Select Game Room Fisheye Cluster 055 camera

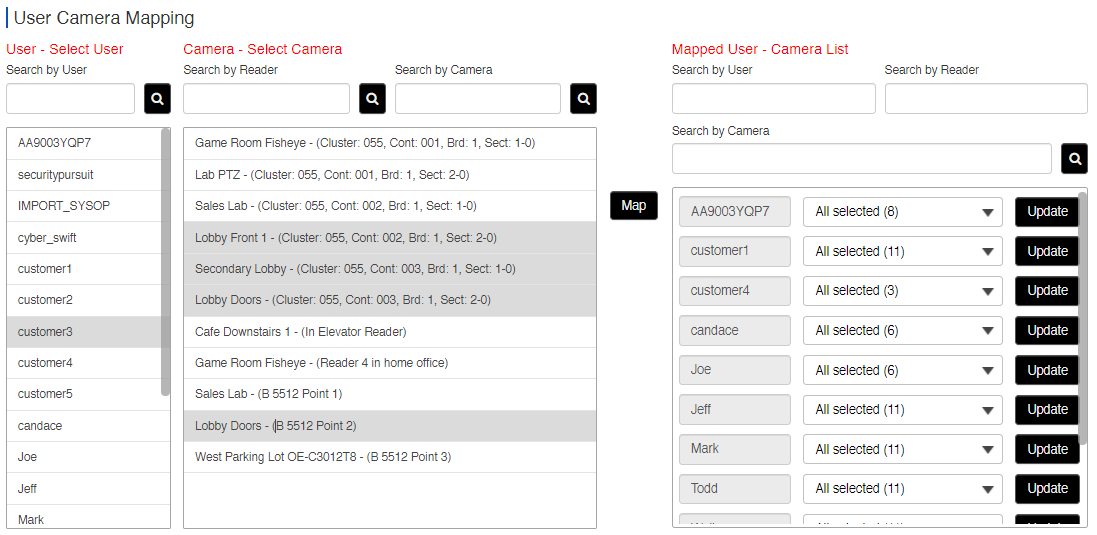pos(390,143)
